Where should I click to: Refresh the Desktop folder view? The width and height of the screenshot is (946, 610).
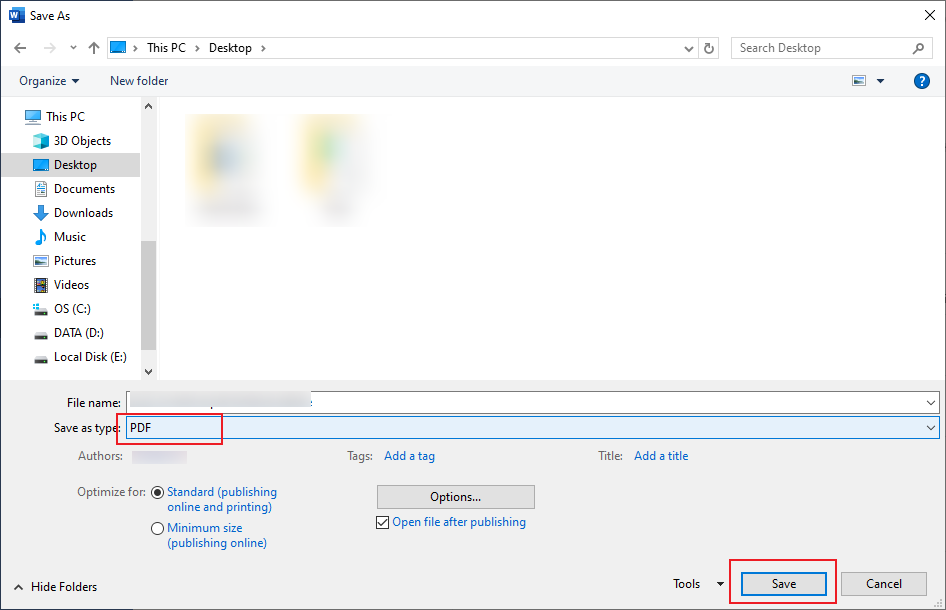click(x=709, y=47)
